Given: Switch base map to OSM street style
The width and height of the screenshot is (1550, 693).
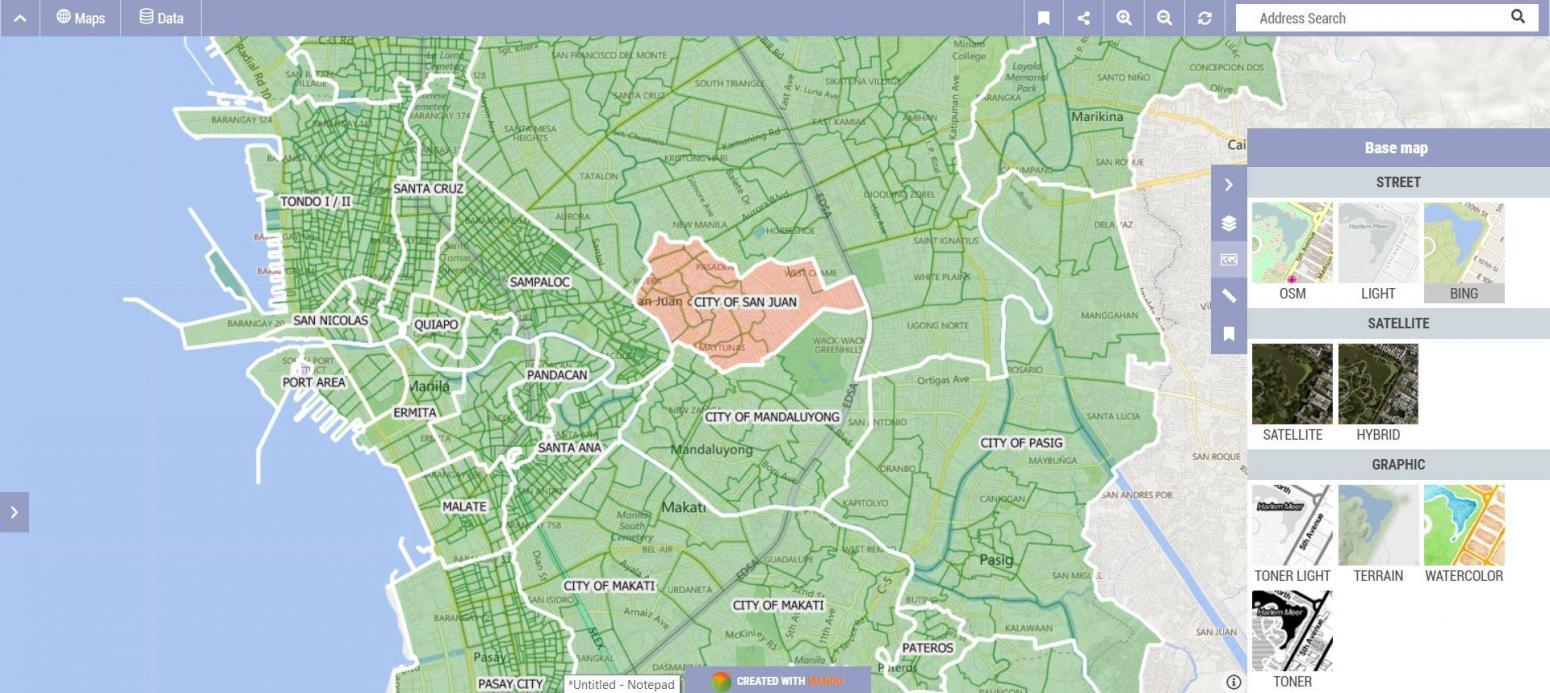Looking at the screenshot, I should click(x=1291, y=242).
